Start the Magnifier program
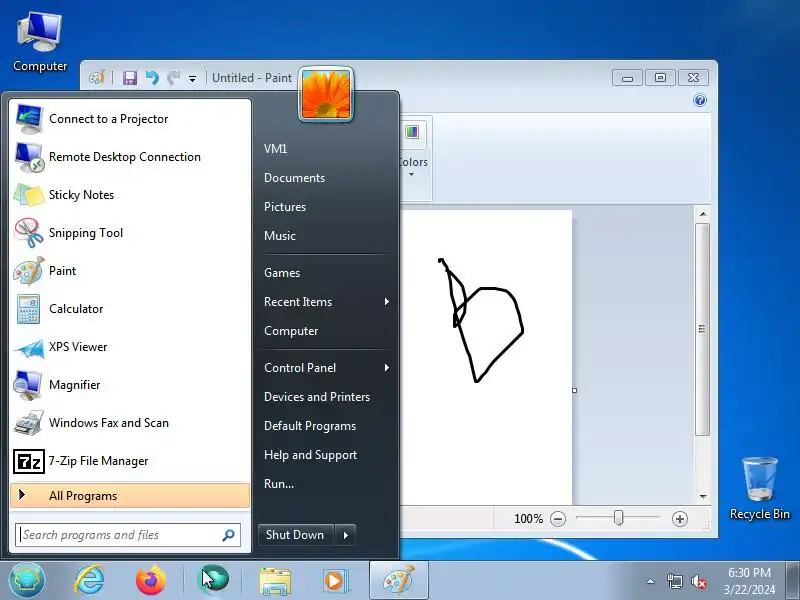Viewport: 800px width, 600px height. point(130,385)
